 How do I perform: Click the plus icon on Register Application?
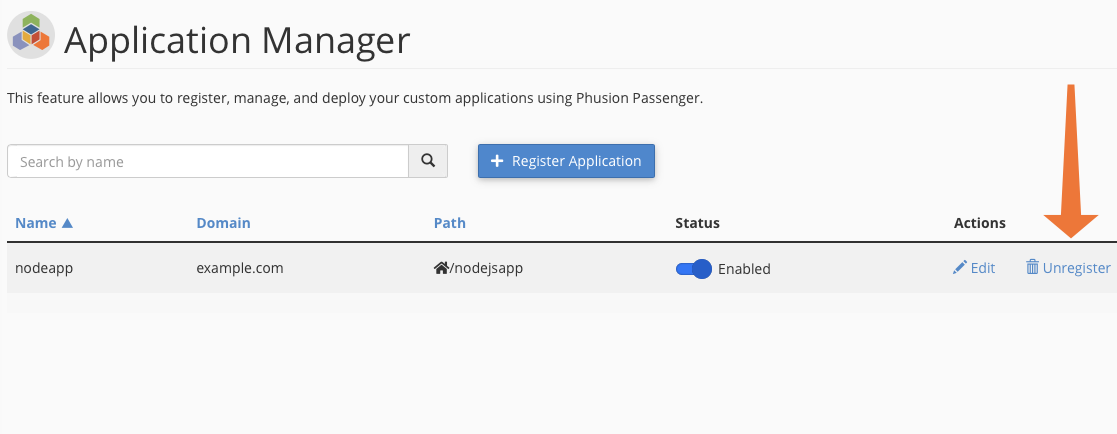497,161
